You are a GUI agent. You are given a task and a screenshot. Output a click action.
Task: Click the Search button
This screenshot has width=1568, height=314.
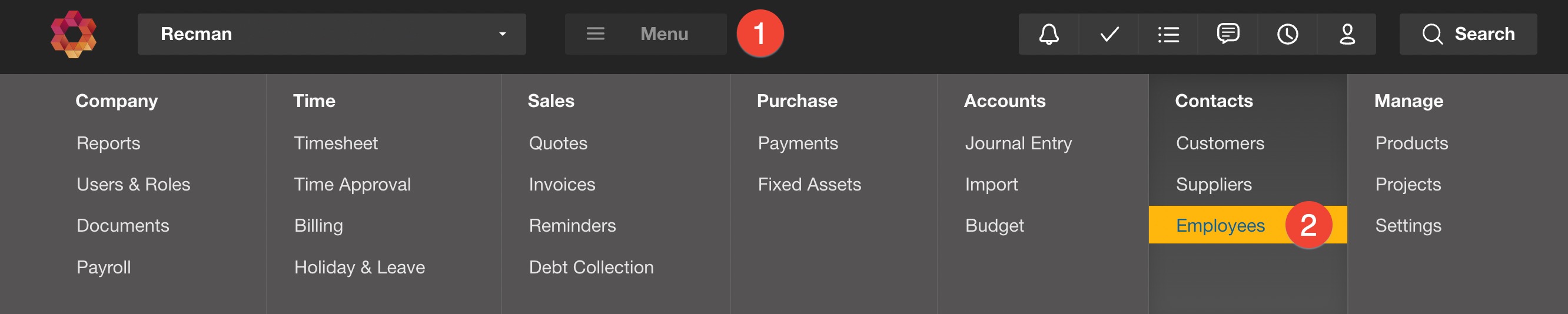tap(1467, 34)
